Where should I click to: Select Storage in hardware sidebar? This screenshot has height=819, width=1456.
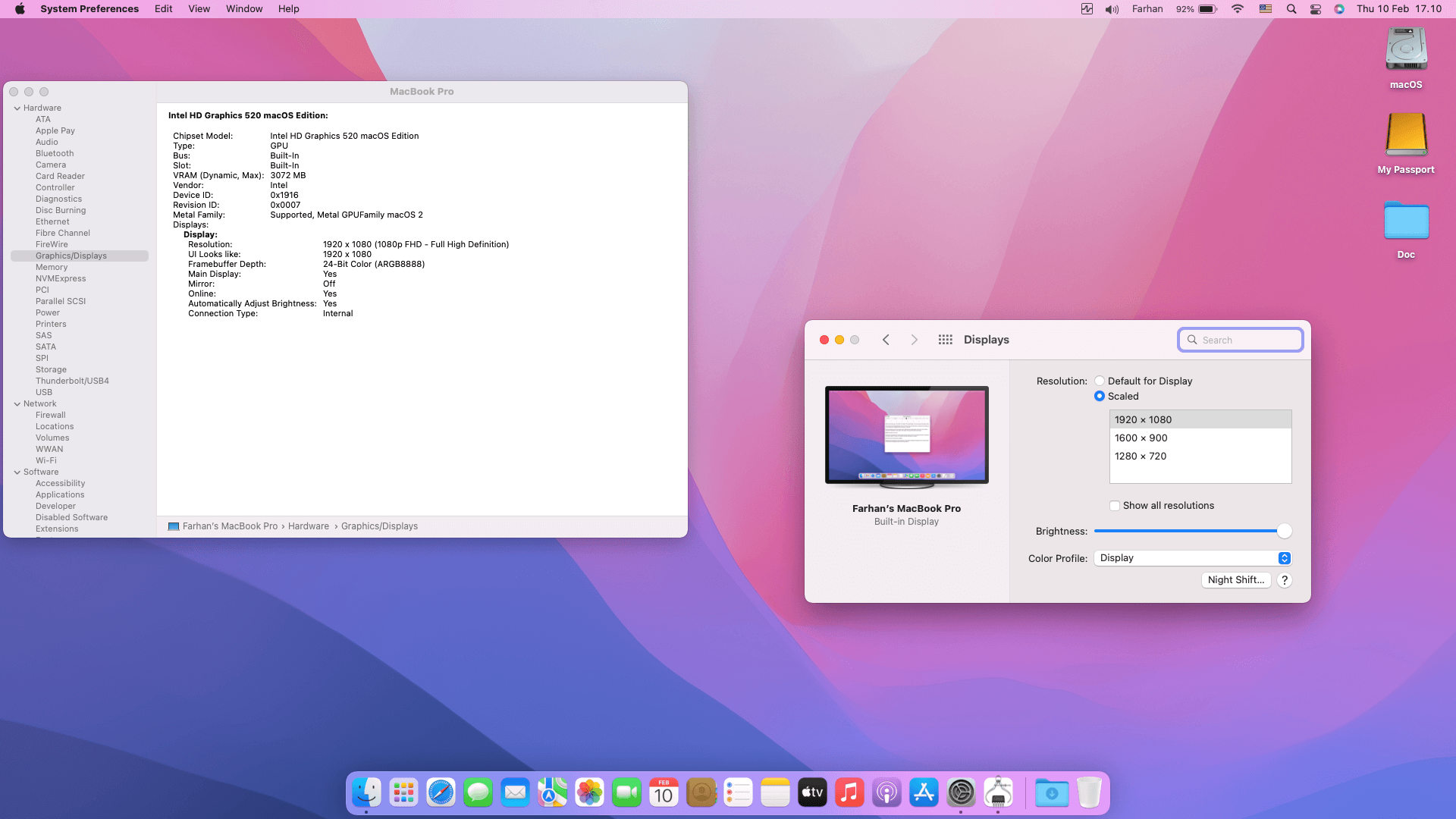(x=51, y=370)
